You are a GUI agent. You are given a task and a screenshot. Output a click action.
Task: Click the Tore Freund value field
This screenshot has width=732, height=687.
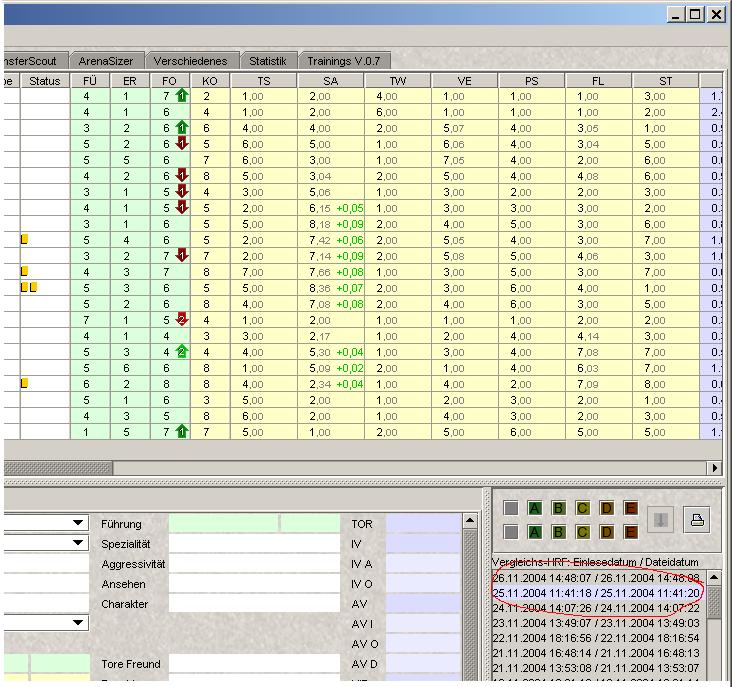pos(254,664)
